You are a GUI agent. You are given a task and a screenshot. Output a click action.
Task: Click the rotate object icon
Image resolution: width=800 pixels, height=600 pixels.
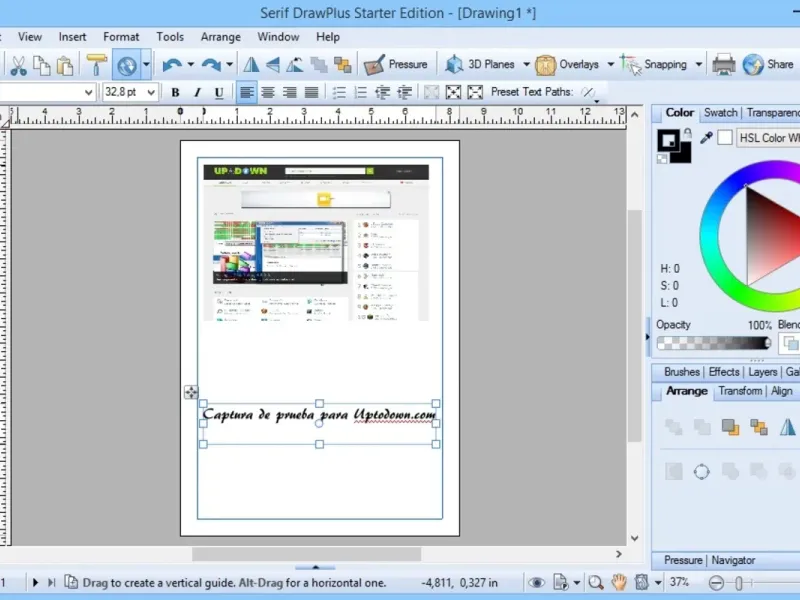(x=295, y=65)
